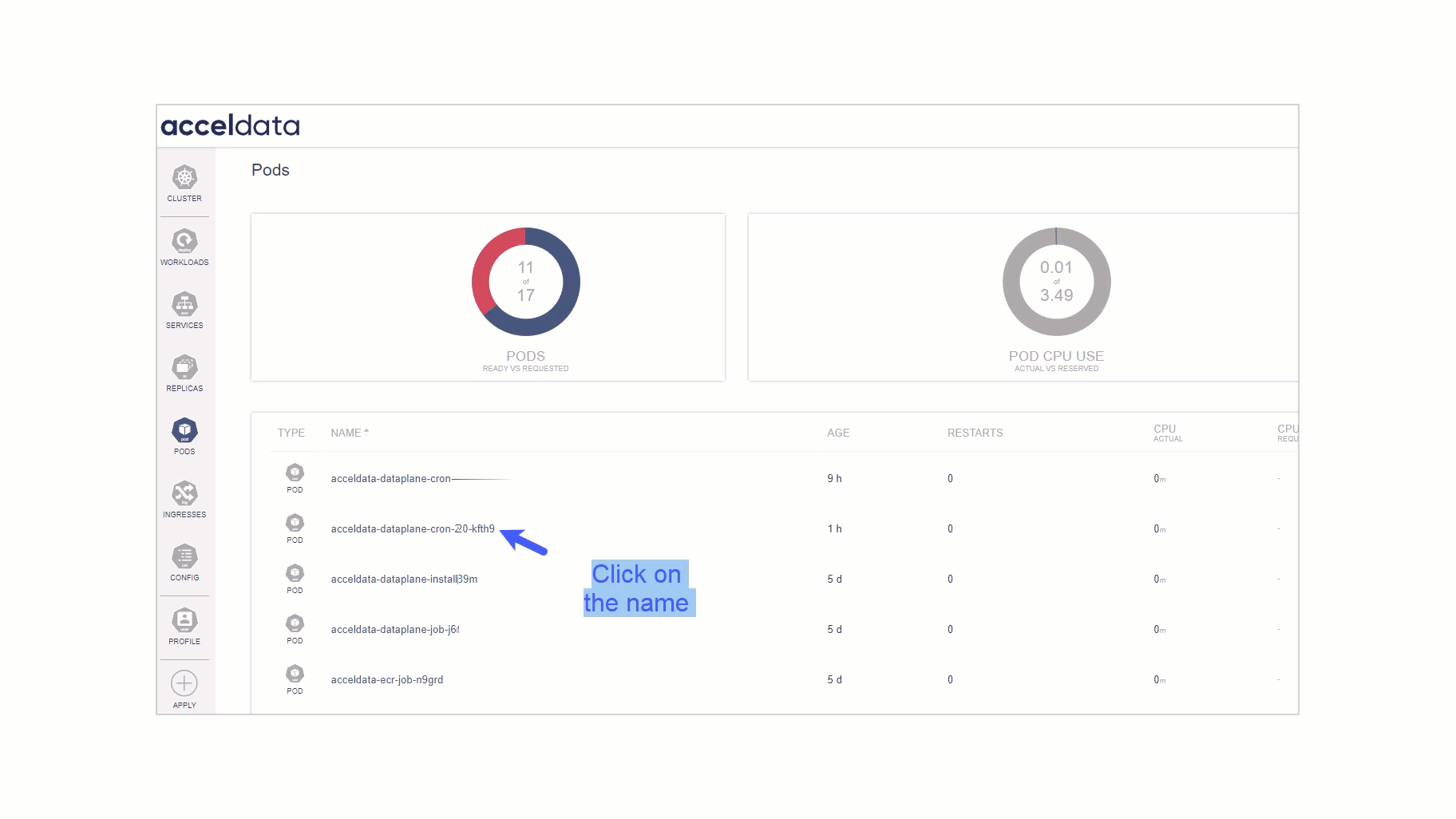Click the 'POD CPU USE' chart label
The width and height of the screenshot is (1456, 819).
(x=1056, y=356)
